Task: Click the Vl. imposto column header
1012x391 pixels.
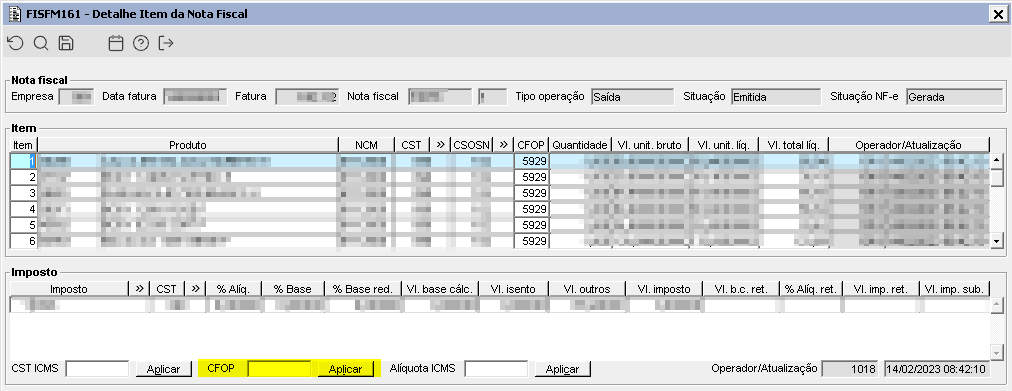Action: click(x=663, y=289)
